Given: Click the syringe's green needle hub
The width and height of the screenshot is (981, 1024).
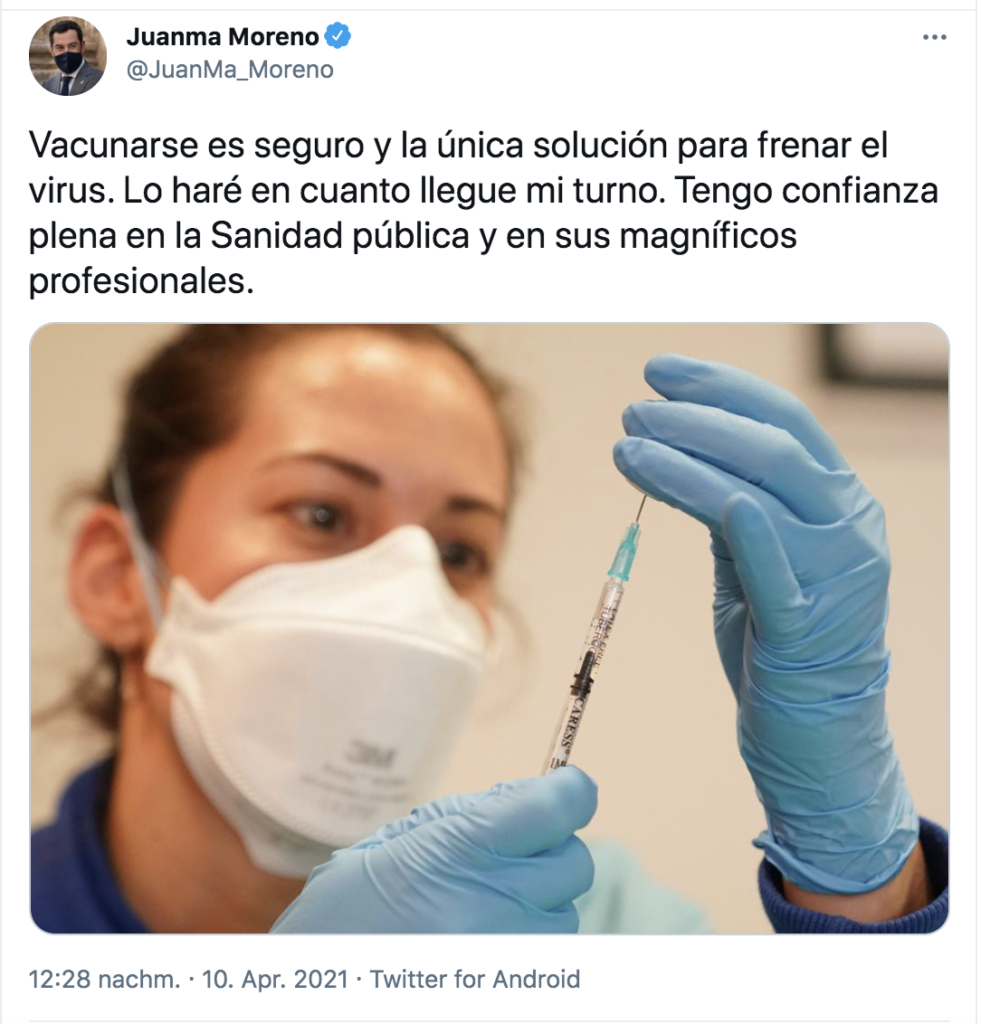Looking at the screenshot, I should pyautogui.click(x=626, y=551).
